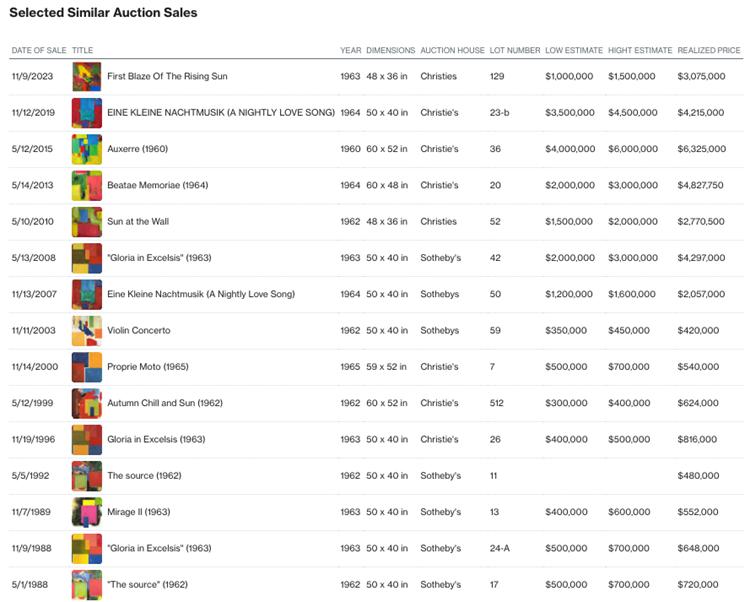View the Mirage II (1963) thumbnail

point(87,512)
